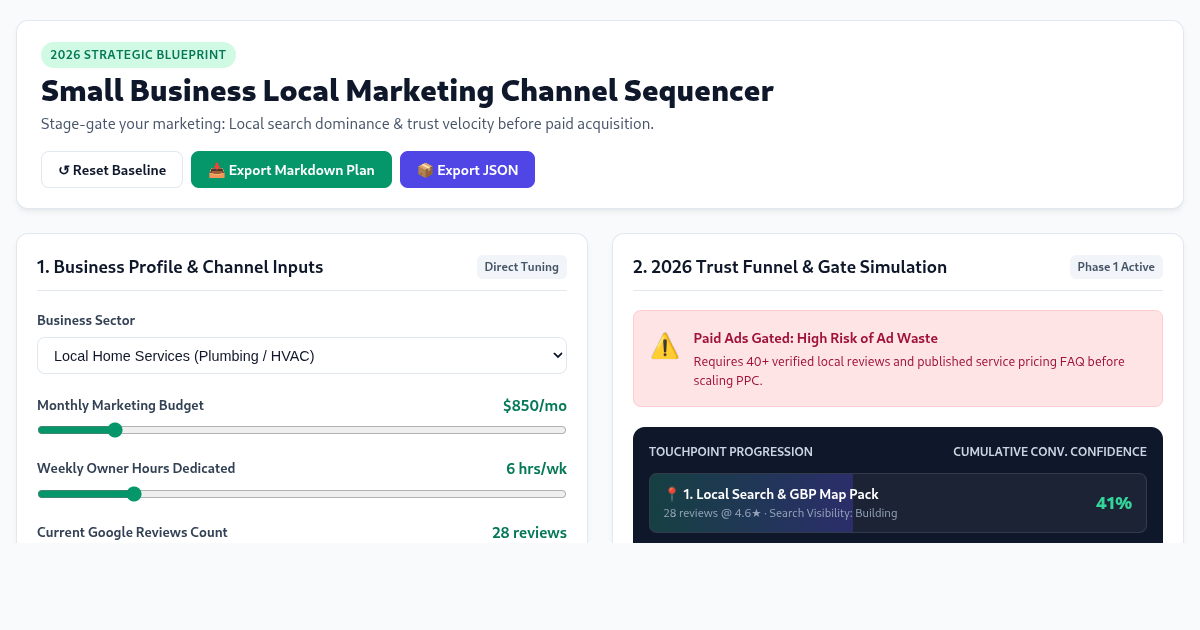Click the 2026 Strategic Blueprint badge
The image size is (1200, 630).
coord(138,55)
